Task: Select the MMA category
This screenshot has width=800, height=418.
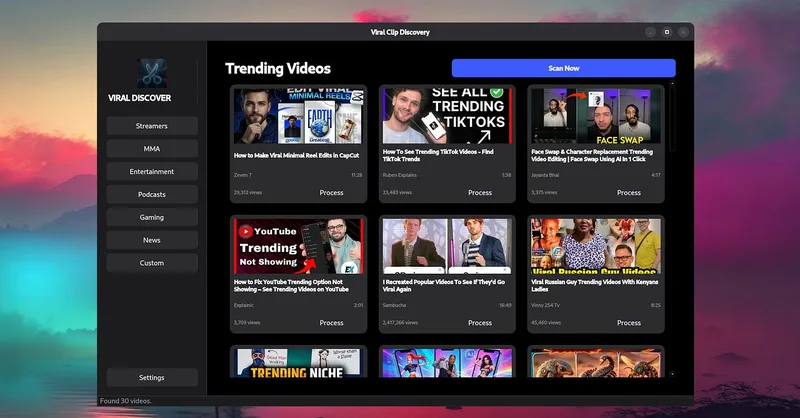Action: 152,149
